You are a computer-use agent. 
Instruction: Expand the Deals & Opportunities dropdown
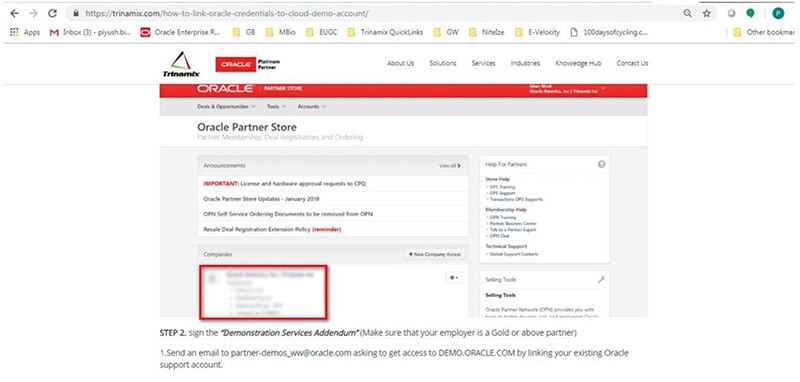click(x=226, y=107)
